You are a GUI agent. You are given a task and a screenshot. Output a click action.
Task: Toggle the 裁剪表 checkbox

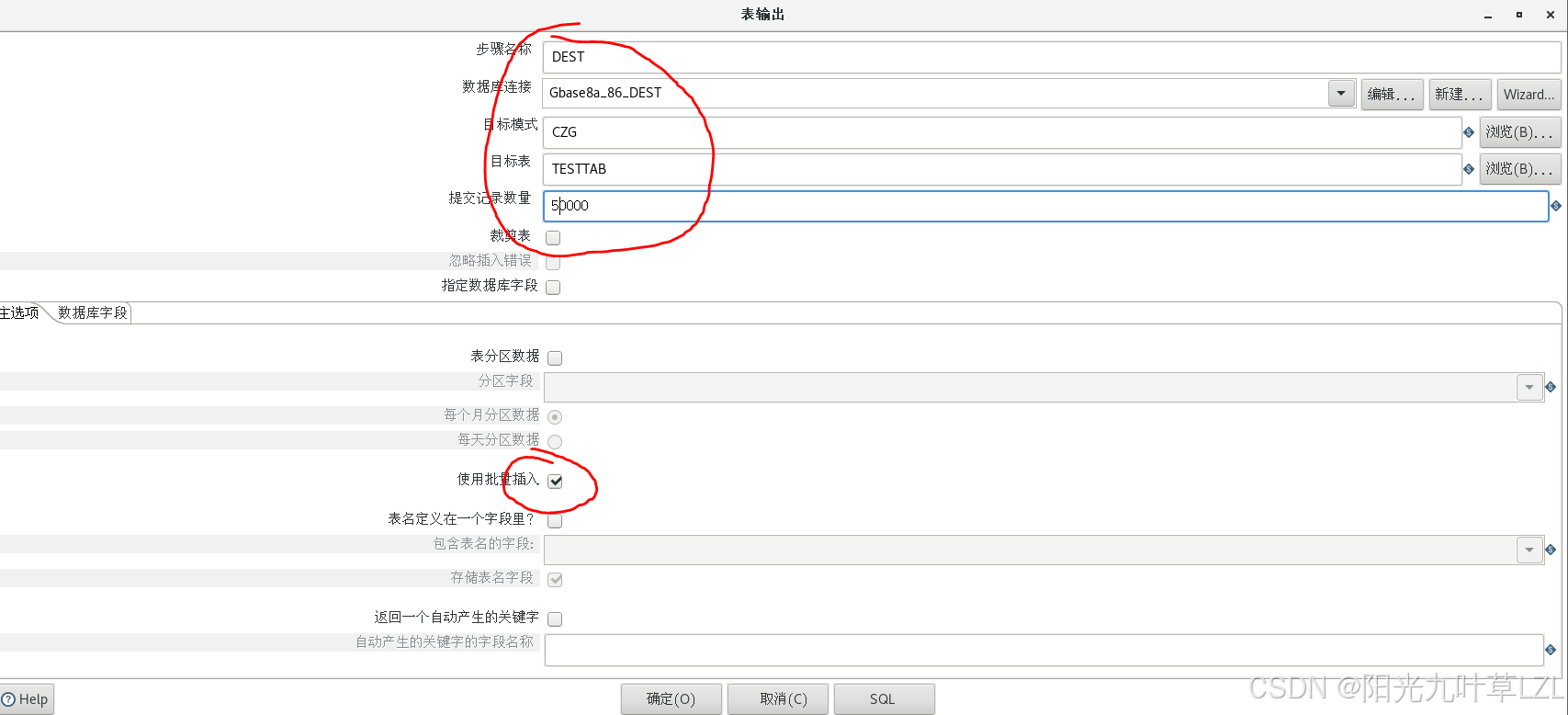[x=553, y=237]
